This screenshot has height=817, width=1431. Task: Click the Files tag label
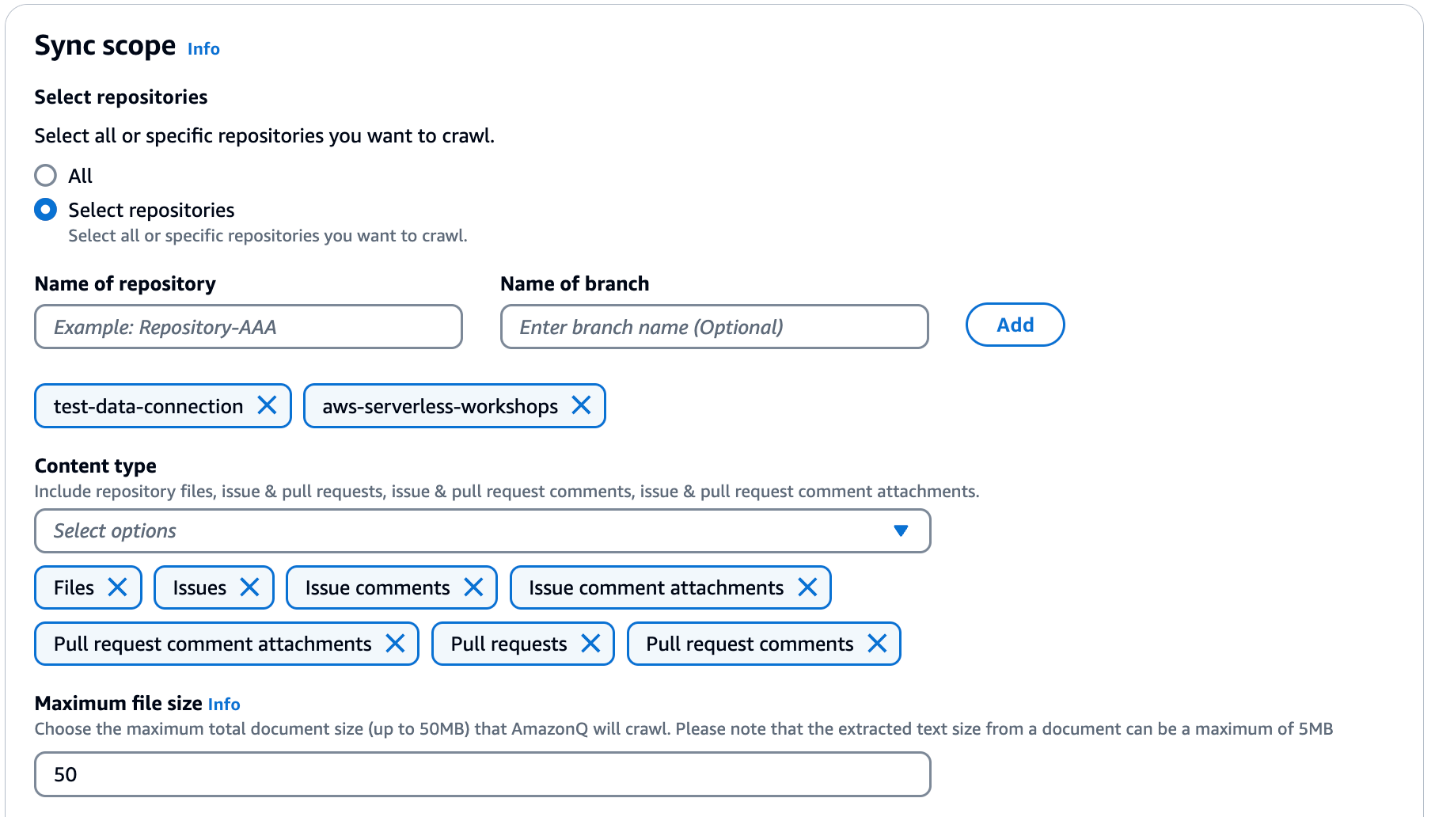[74, 587]
